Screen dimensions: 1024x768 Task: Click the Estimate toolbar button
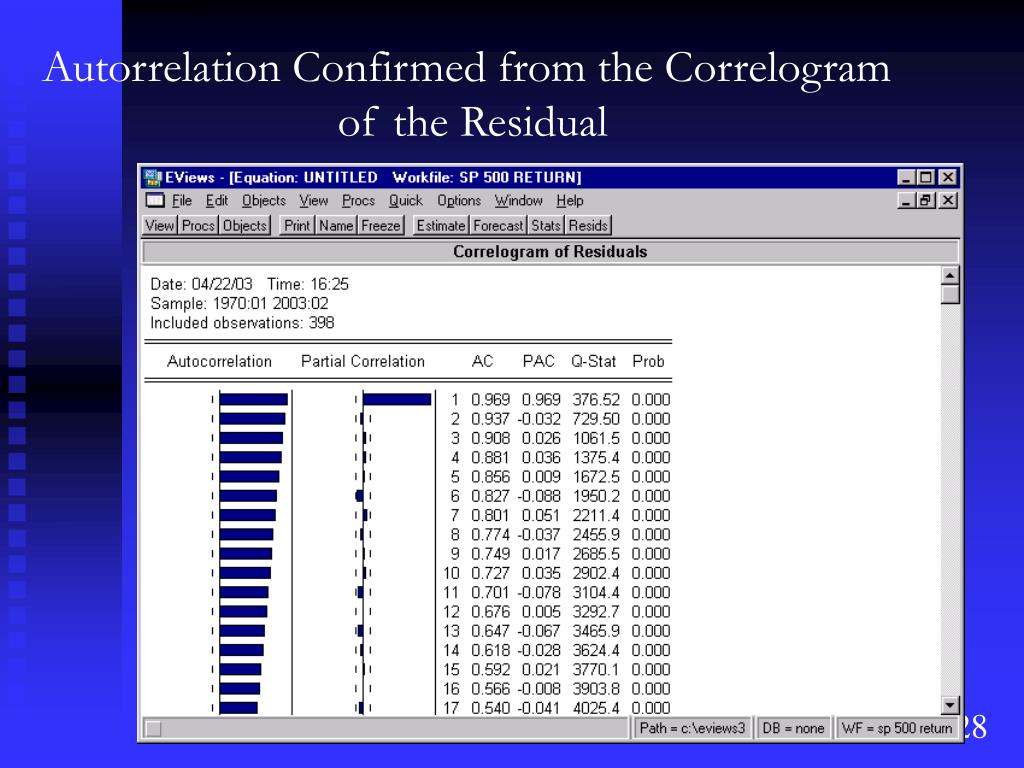441,225
